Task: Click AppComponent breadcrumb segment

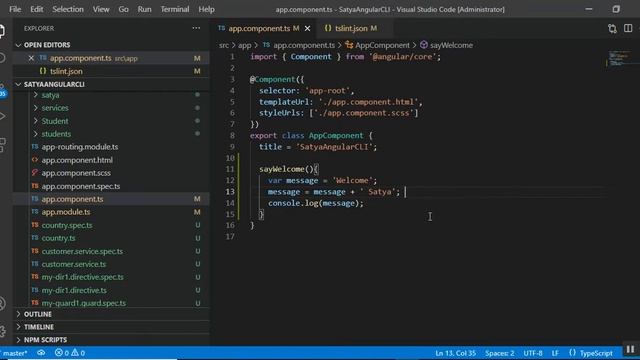Action: (x=378, y=45)
